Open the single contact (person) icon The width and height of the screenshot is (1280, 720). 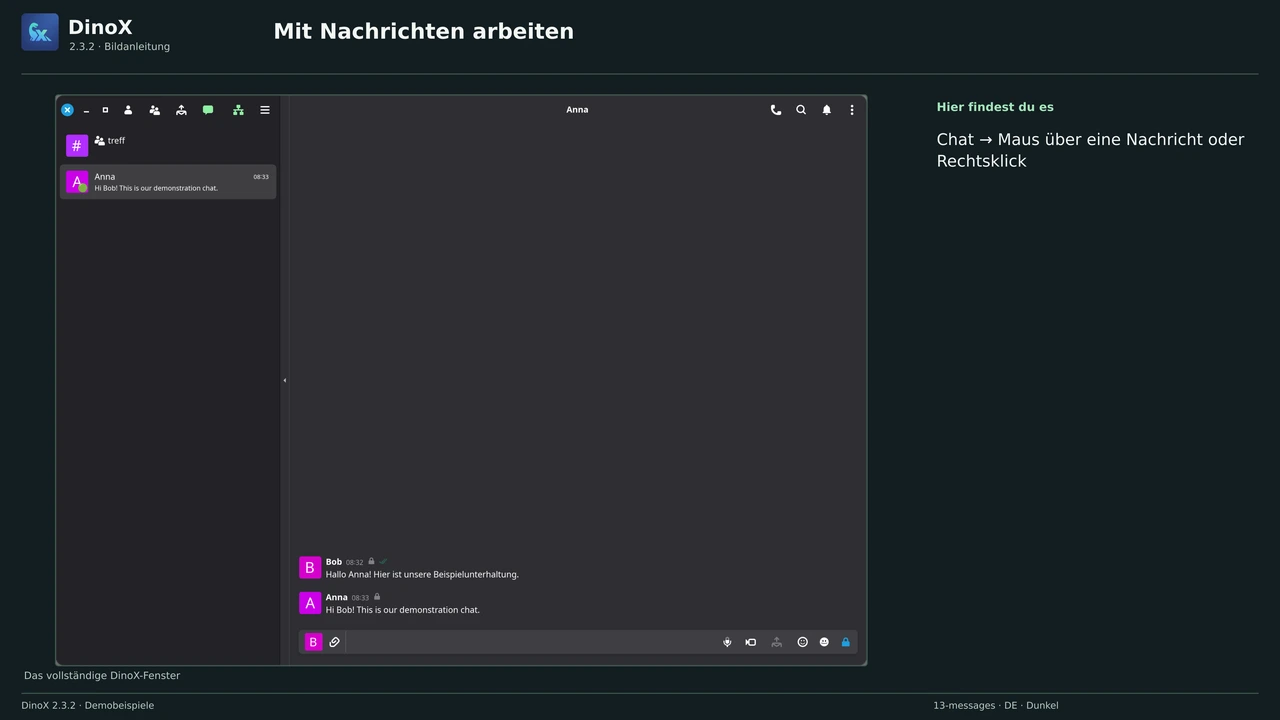pyautogui.click(x=128, y=110)
